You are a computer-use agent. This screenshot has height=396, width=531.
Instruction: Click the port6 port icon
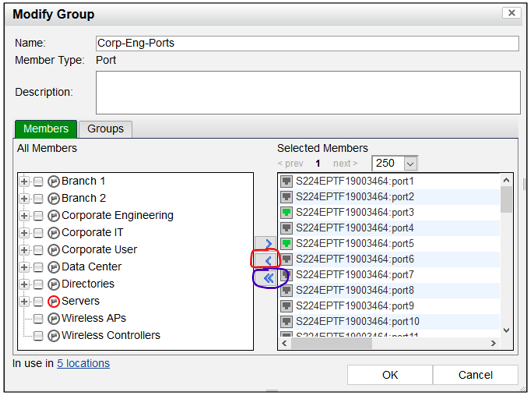coord(286,259)
